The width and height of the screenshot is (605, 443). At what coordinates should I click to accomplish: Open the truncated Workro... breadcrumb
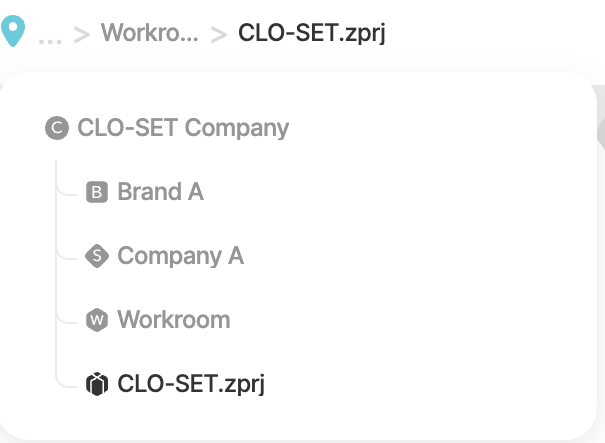[x=150, y=32]
